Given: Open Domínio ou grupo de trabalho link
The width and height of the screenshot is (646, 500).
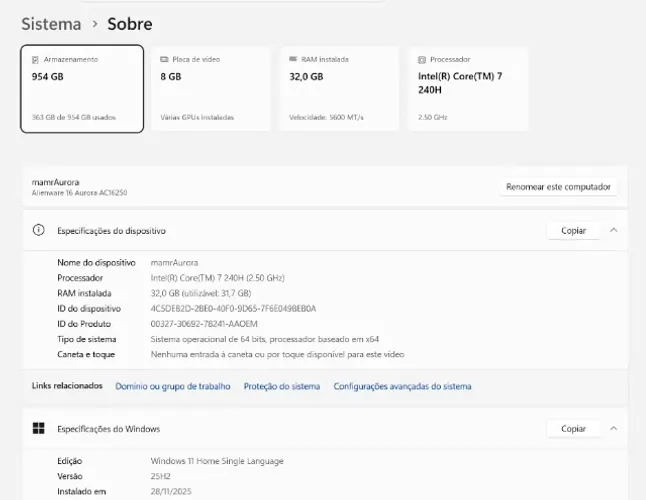Looking at the screenshot, I should tap(173, 386).
